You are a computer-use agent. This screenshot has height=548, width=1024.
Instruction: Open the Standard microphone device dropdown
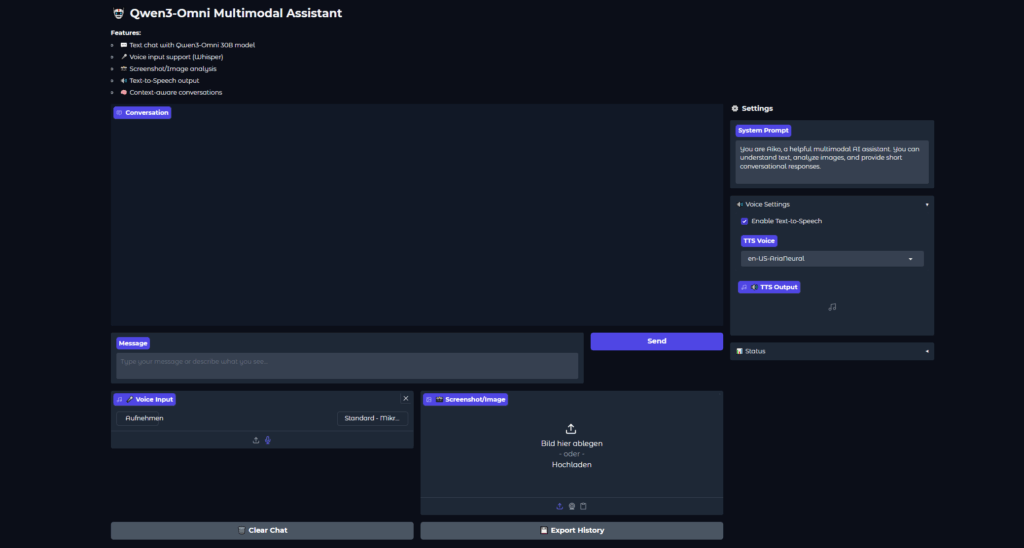[x=372, y=418]
